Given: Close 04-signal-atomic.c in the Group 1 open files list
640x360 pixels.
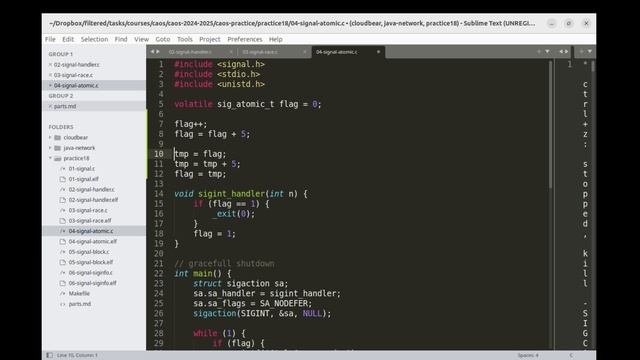Looking at the screenshot, I should coord(50,85).
